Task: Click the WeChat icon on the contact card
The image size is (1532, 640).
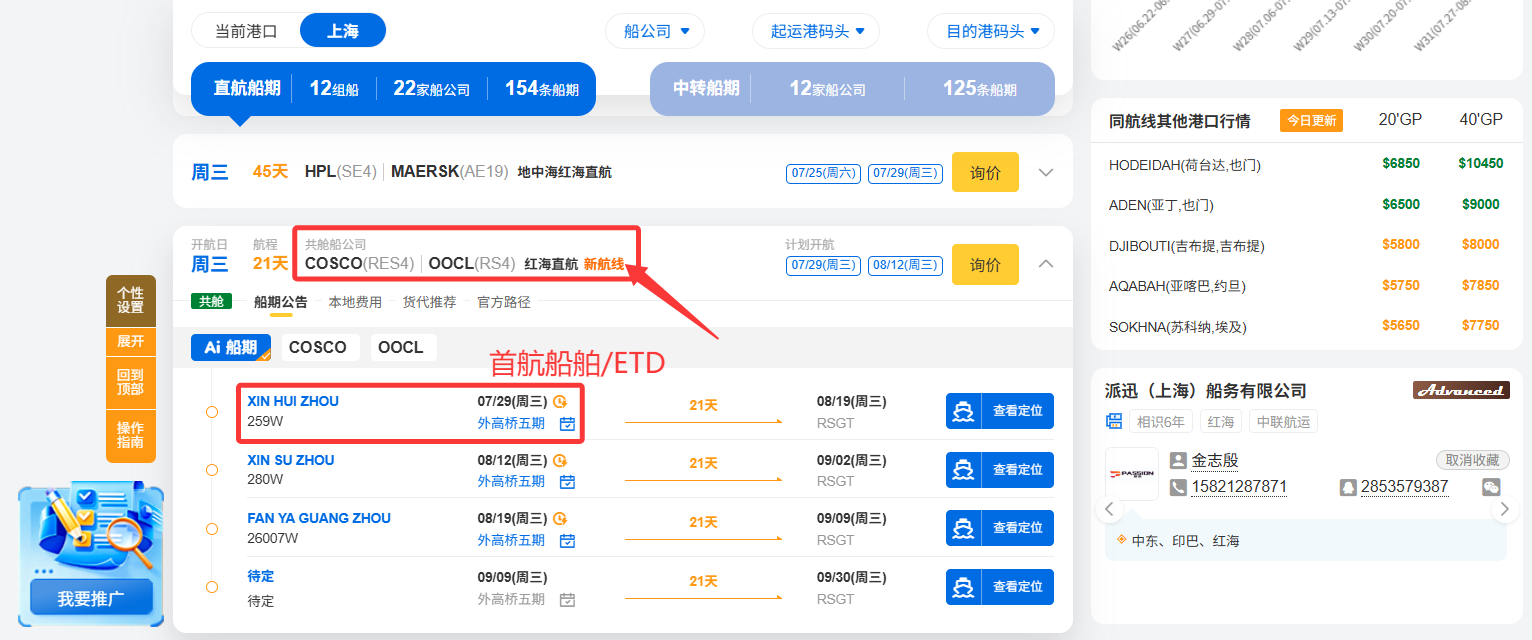Action: pos(1491,487)
